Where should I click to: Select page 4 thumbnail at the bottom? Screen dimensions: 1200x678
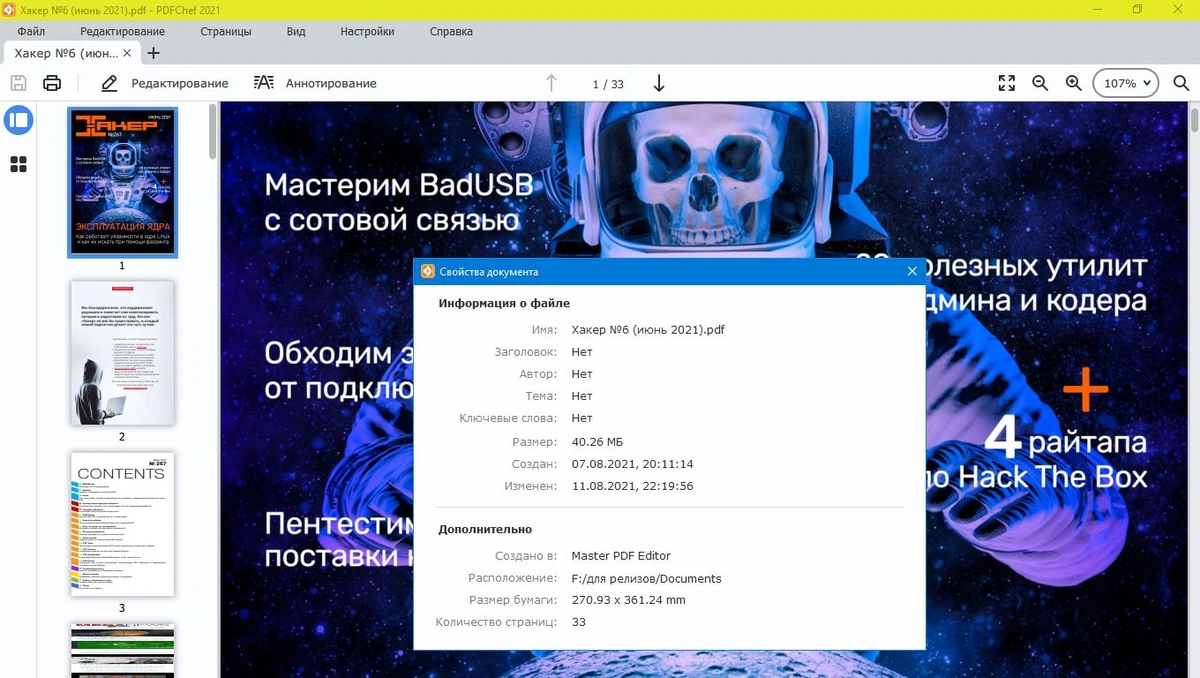[122, 650]
